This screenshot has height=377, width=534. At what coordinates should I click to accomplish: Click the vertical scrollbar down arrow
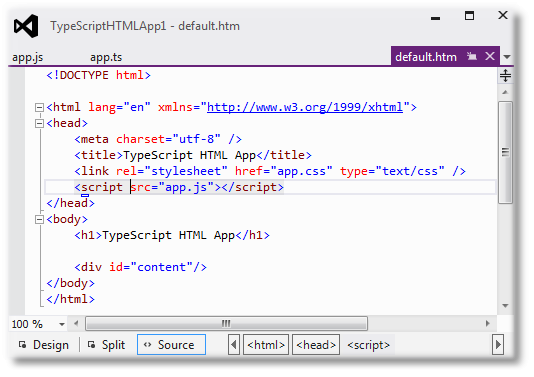coord(505,305)
